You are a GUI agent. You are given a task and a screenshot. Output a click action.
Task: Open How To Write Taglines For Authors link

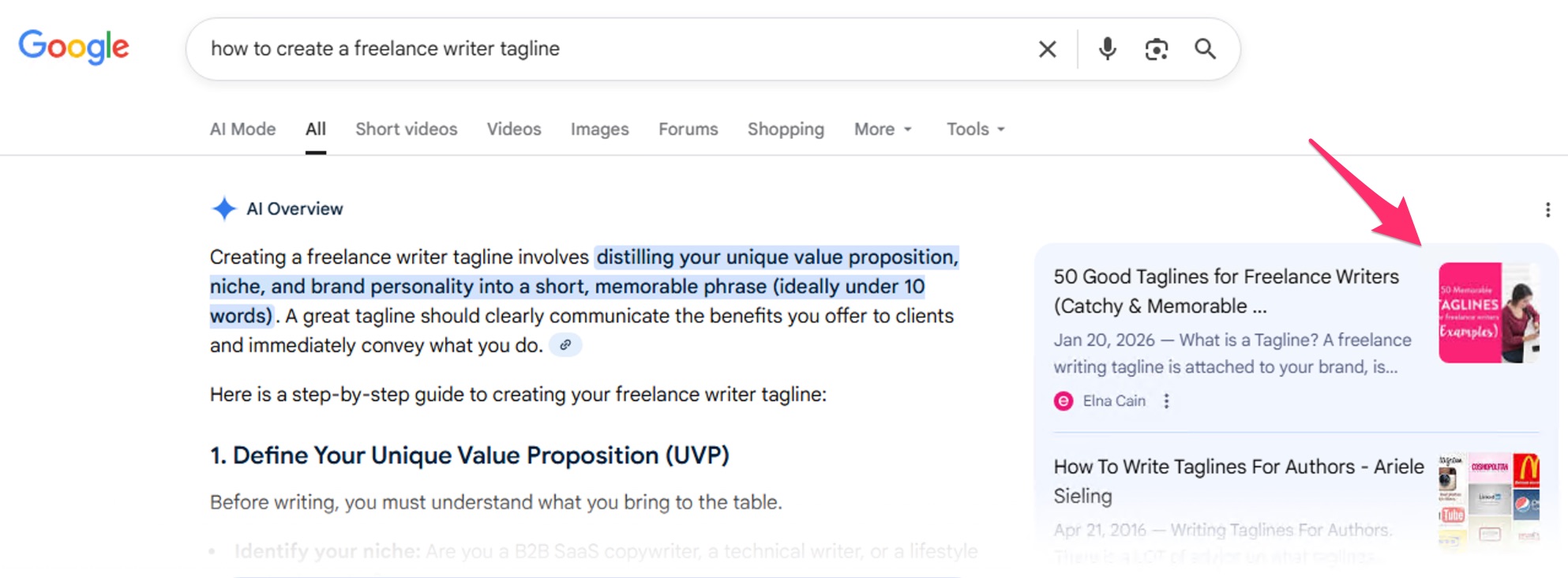1238,481
